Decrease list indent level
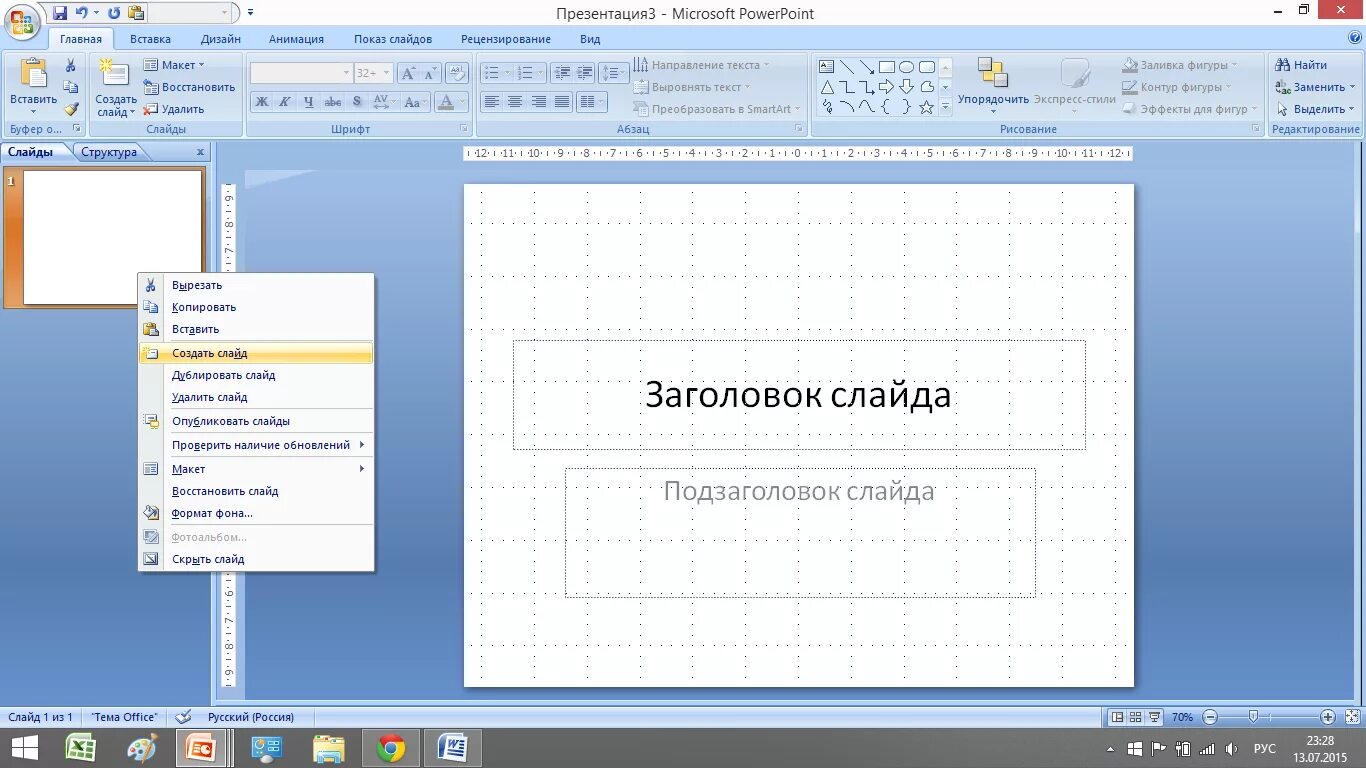The image size is (1366, 768). click(x=562, y=73)
